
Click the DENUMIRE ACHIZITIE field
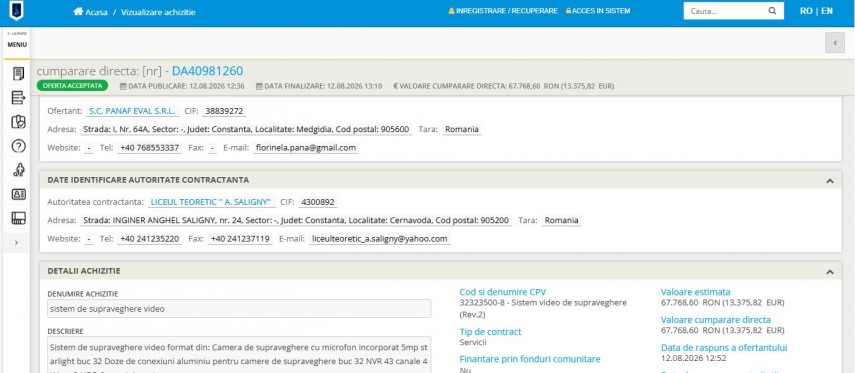(239, 309)
